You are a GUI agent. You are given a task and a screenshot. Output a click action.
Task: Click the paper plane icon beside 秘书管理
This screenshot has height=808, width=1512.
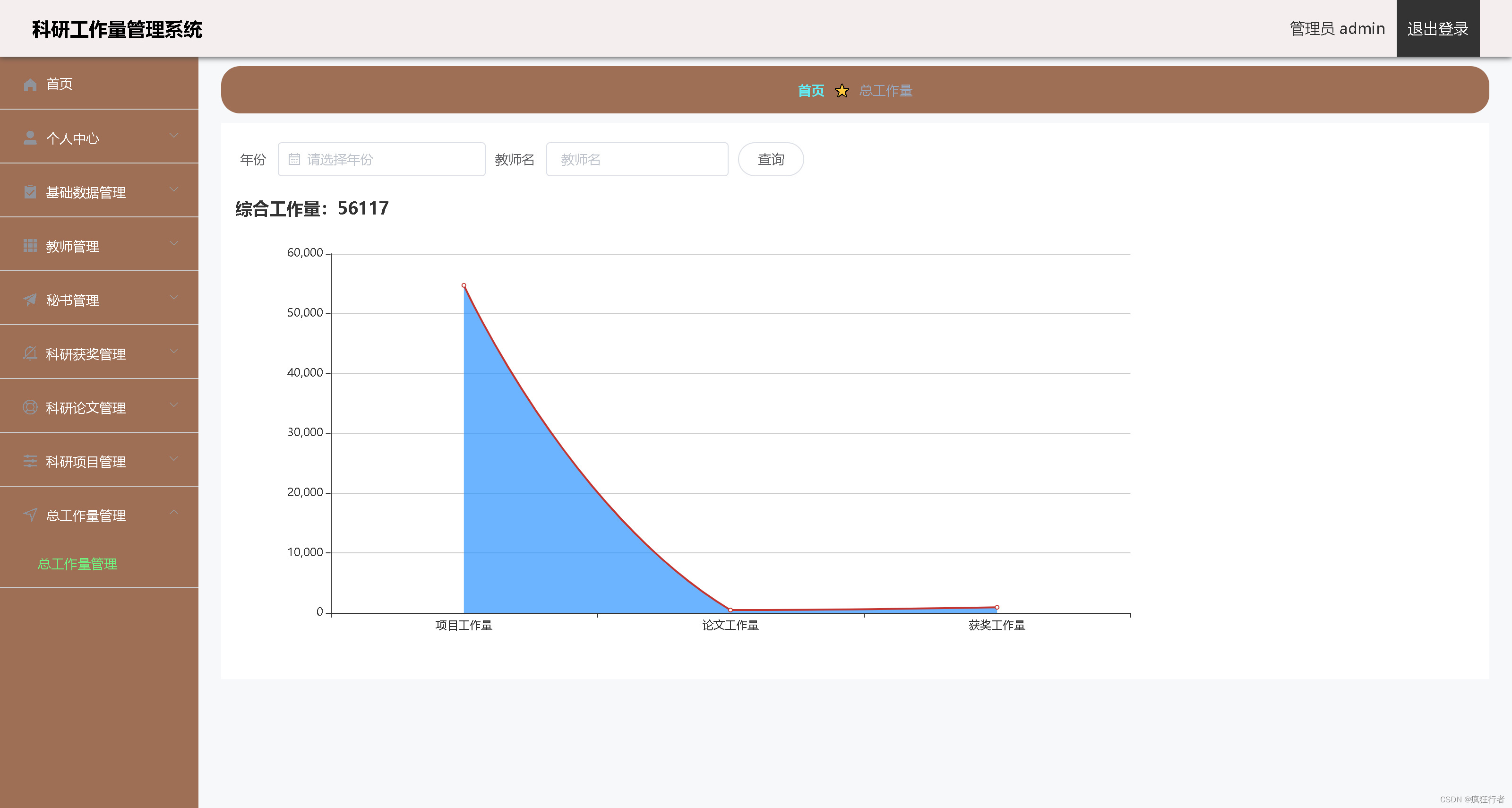click(x=30, y=300)
